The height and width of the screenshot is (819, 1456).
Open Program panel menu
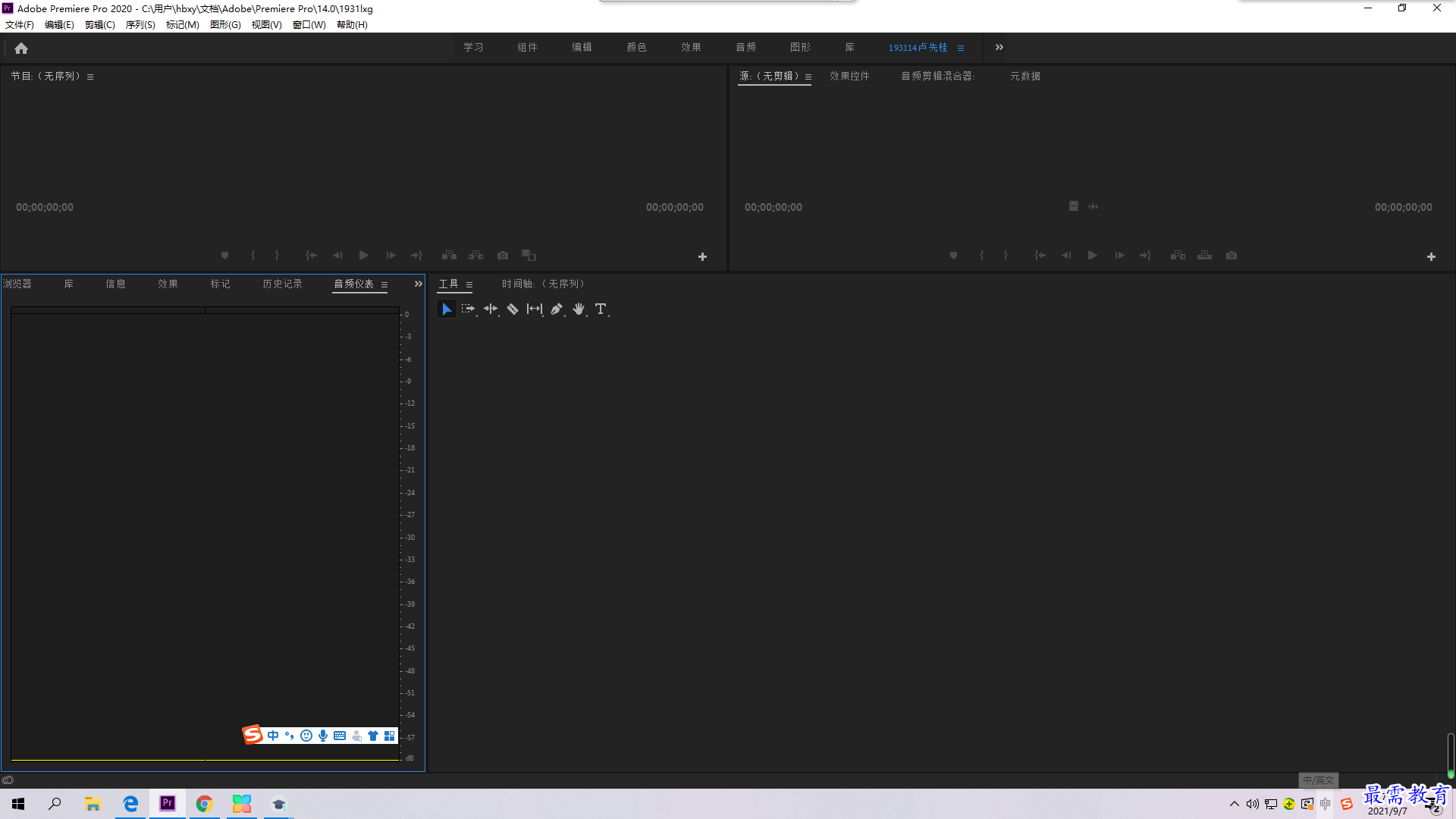(90, 77)
